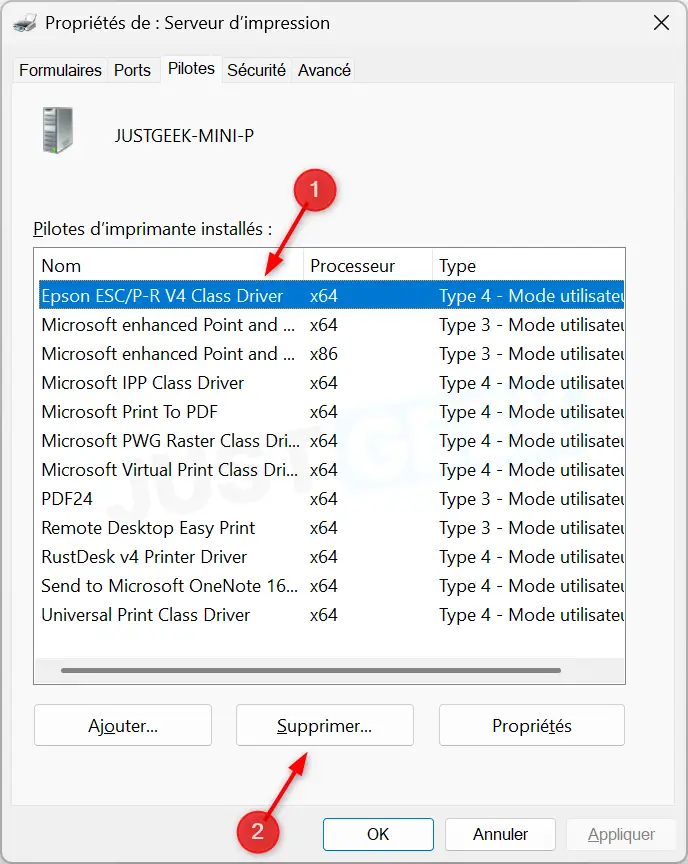
Task: Click the disabled Appliquer button
Action: point(621,834)
